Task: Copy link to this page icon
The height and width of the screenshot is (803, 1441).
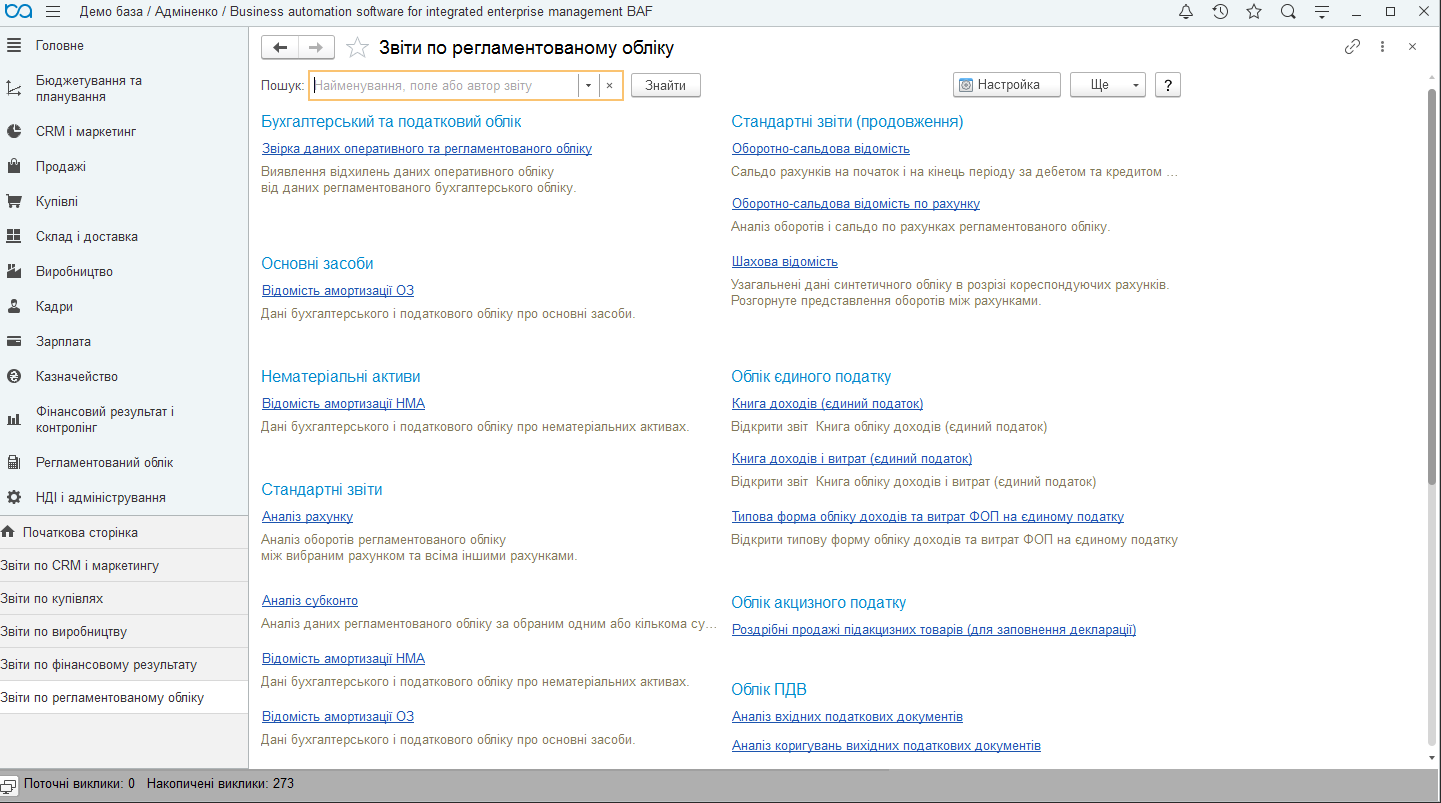Action: [1352, 46]
